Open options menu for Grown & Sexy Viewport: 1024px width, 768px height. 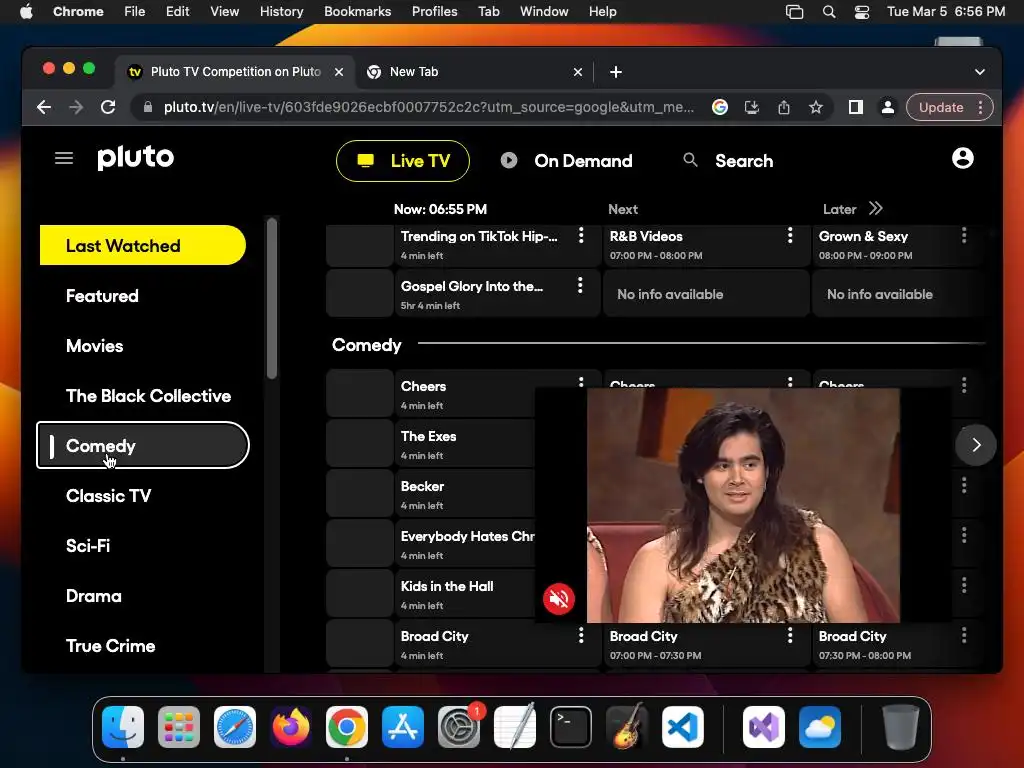tap(963, 236)
